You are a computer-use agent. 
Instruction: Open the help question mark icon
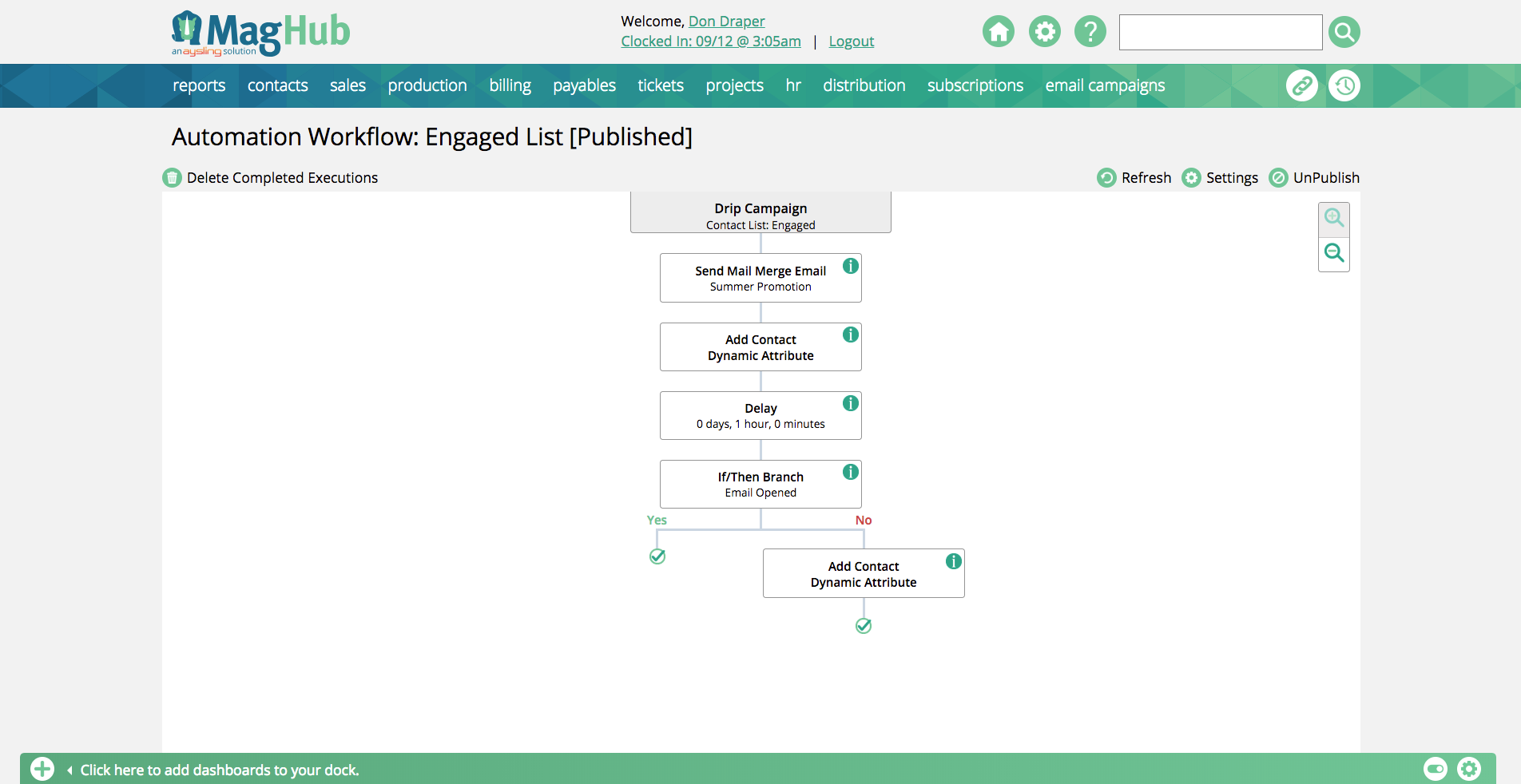coord(1090,32)
